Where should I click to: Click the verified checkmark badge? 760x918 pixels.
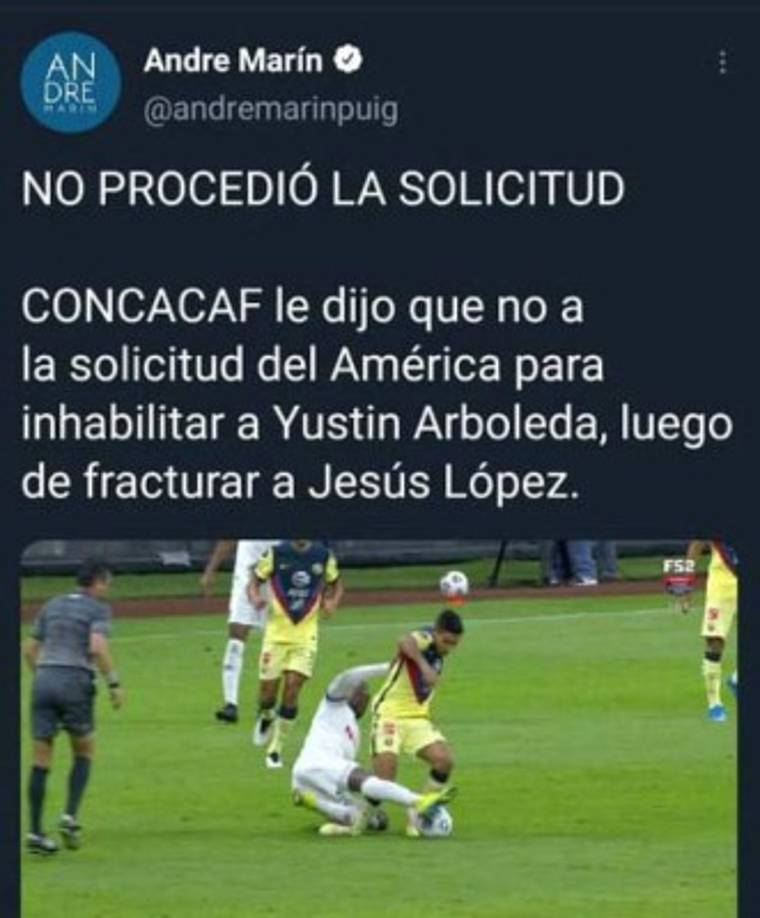348,60
